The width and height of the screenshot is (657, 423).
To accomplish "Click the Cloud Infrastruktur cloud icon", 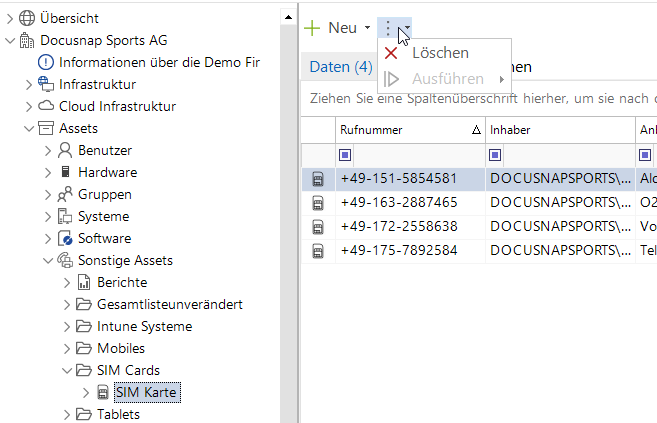I will pos(45,106).
